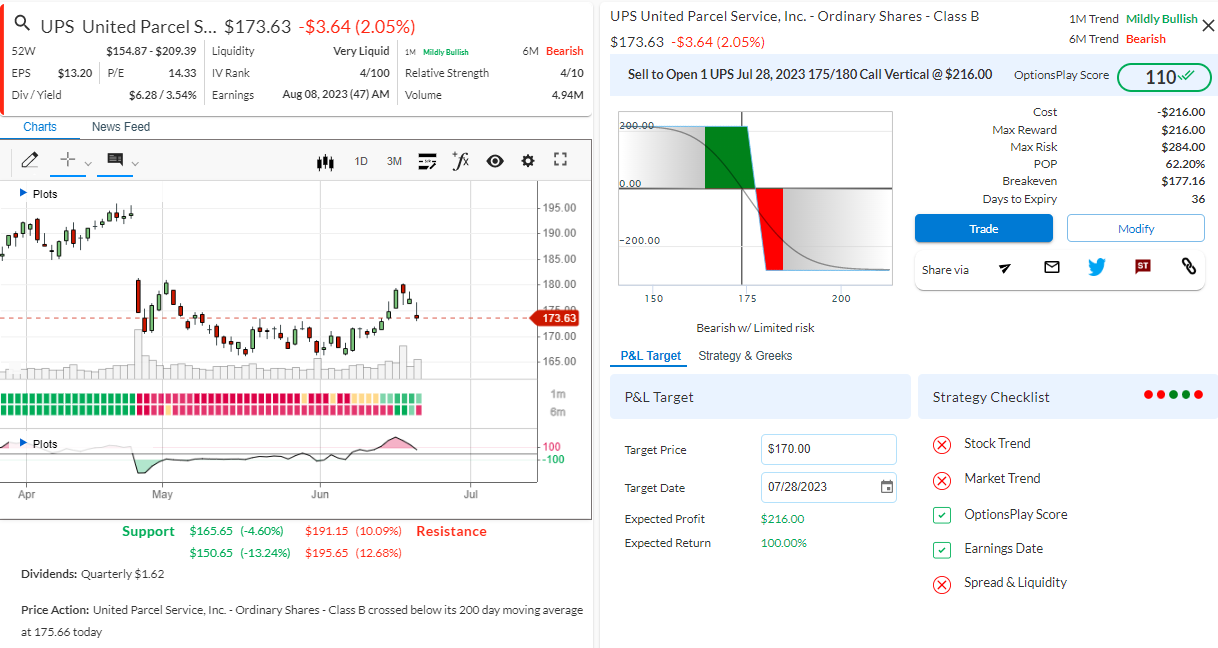The image size is (1218, 648).
Task: Switch to the Strategy & Greeks tab
Action: coord(745,355)
